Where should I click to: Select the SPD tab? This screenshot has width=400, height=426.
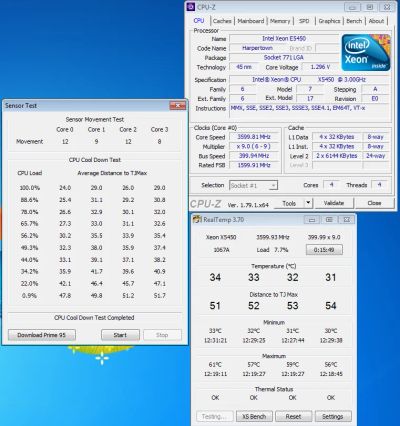(x=304, y=21)
